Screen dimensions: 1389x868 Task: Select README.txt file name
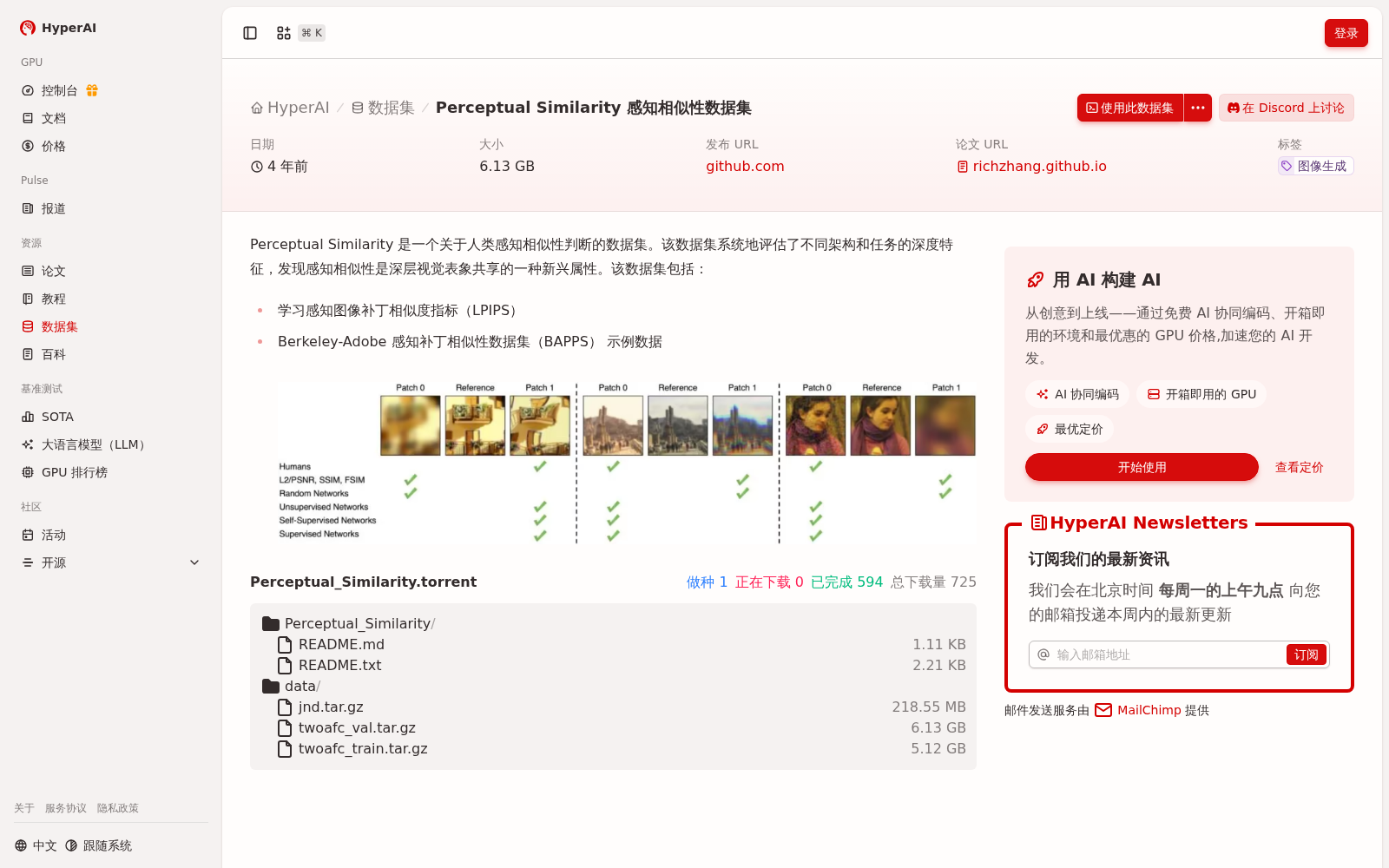339,665
